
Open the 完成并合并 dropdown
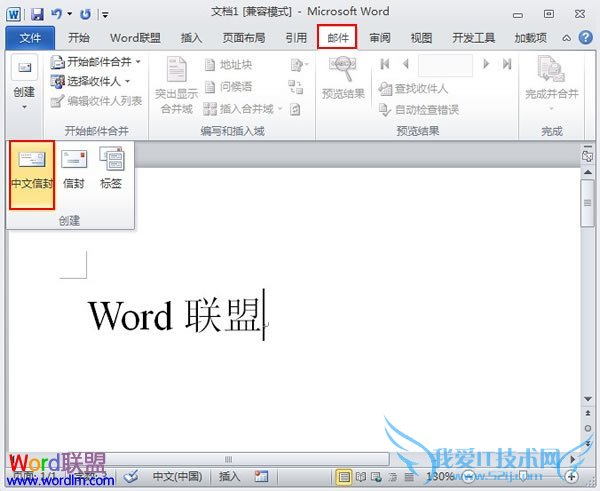click(551, 84)
